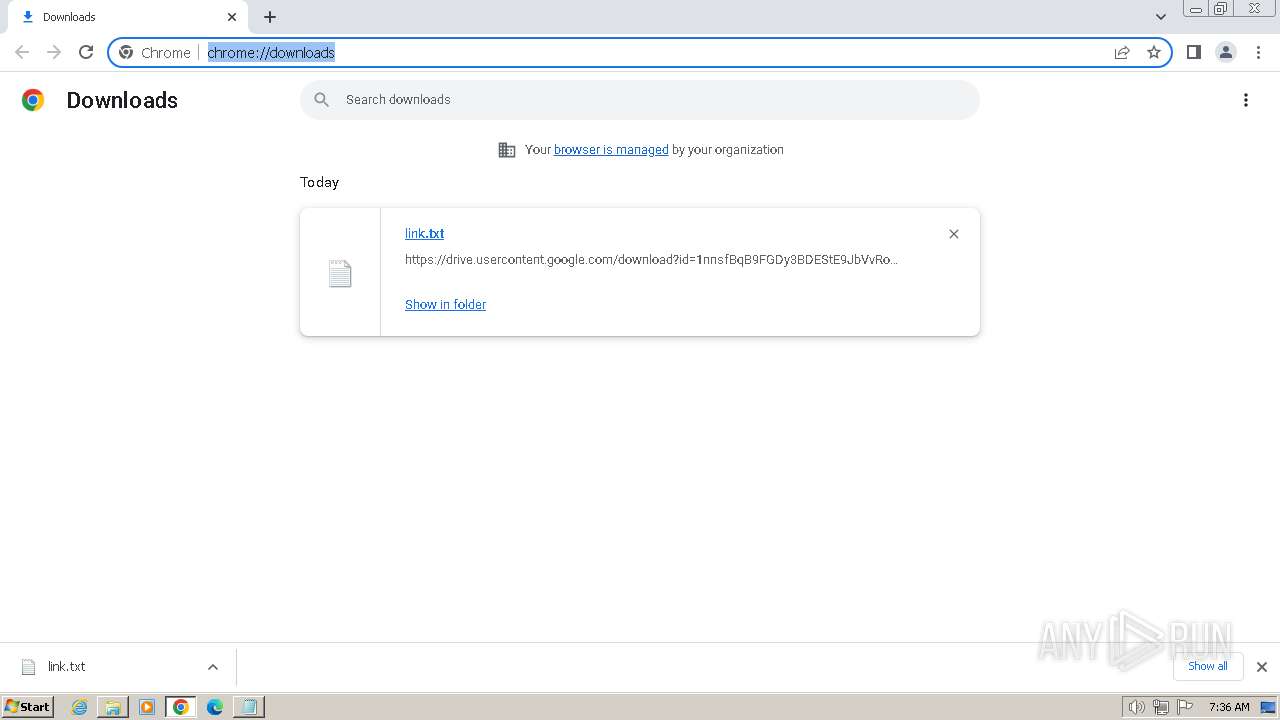Click the Chrome logo beside Downloads heading

[x=33, y=100]
